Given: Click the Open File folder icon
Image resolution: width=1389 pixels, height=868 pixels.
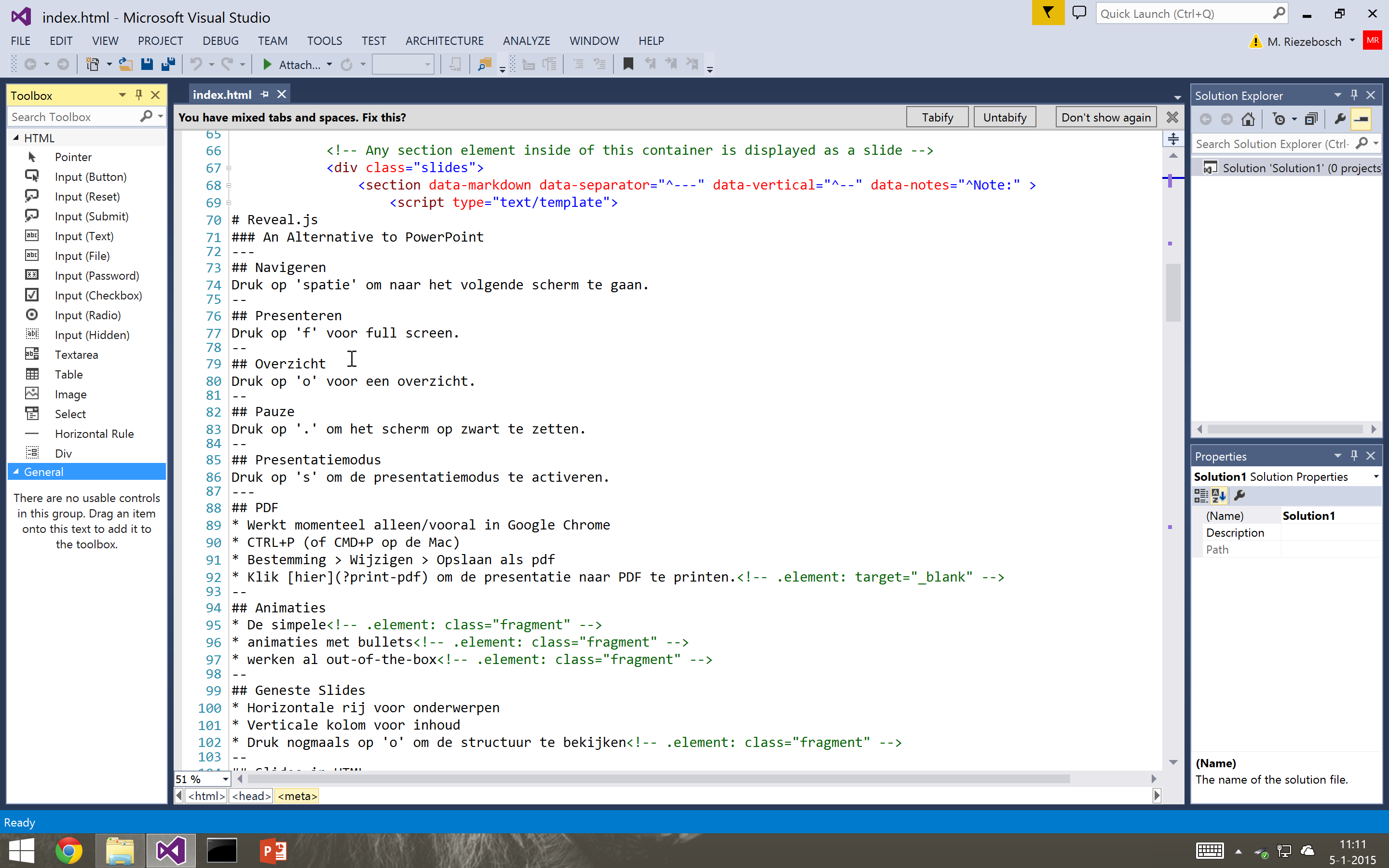Looking at the screenshot, I should coord(125,64).
